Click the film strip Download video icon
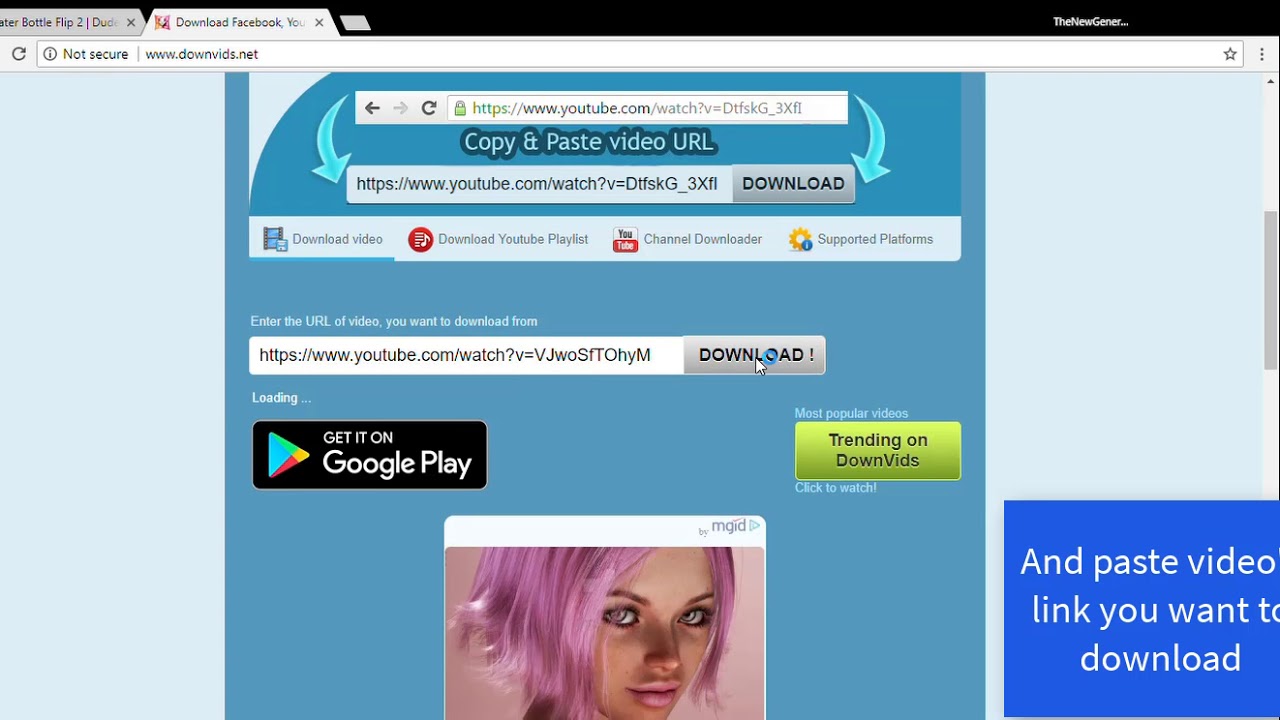The width and height of the screenshot is (1280, 720). pos(275,239)
